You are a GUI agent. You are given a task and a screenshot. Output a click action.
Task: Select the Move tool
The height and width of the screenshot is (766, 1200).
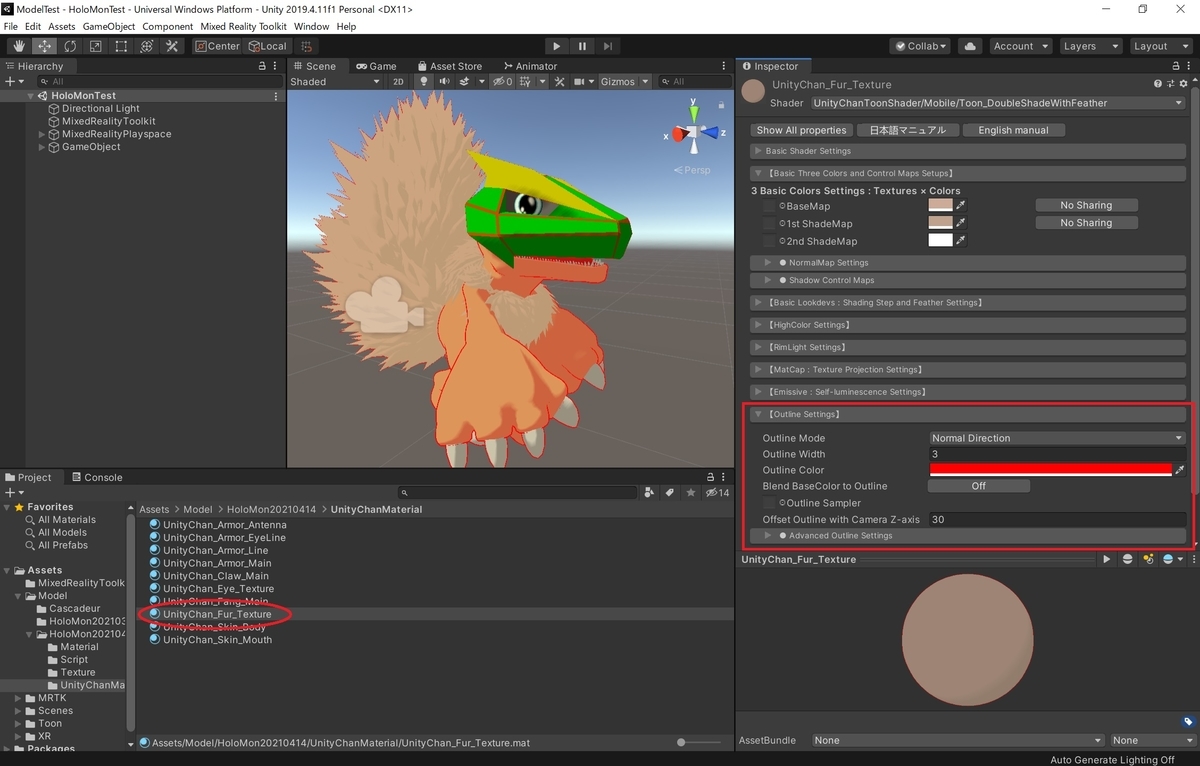pyautogui.click(x=45, y=46)
